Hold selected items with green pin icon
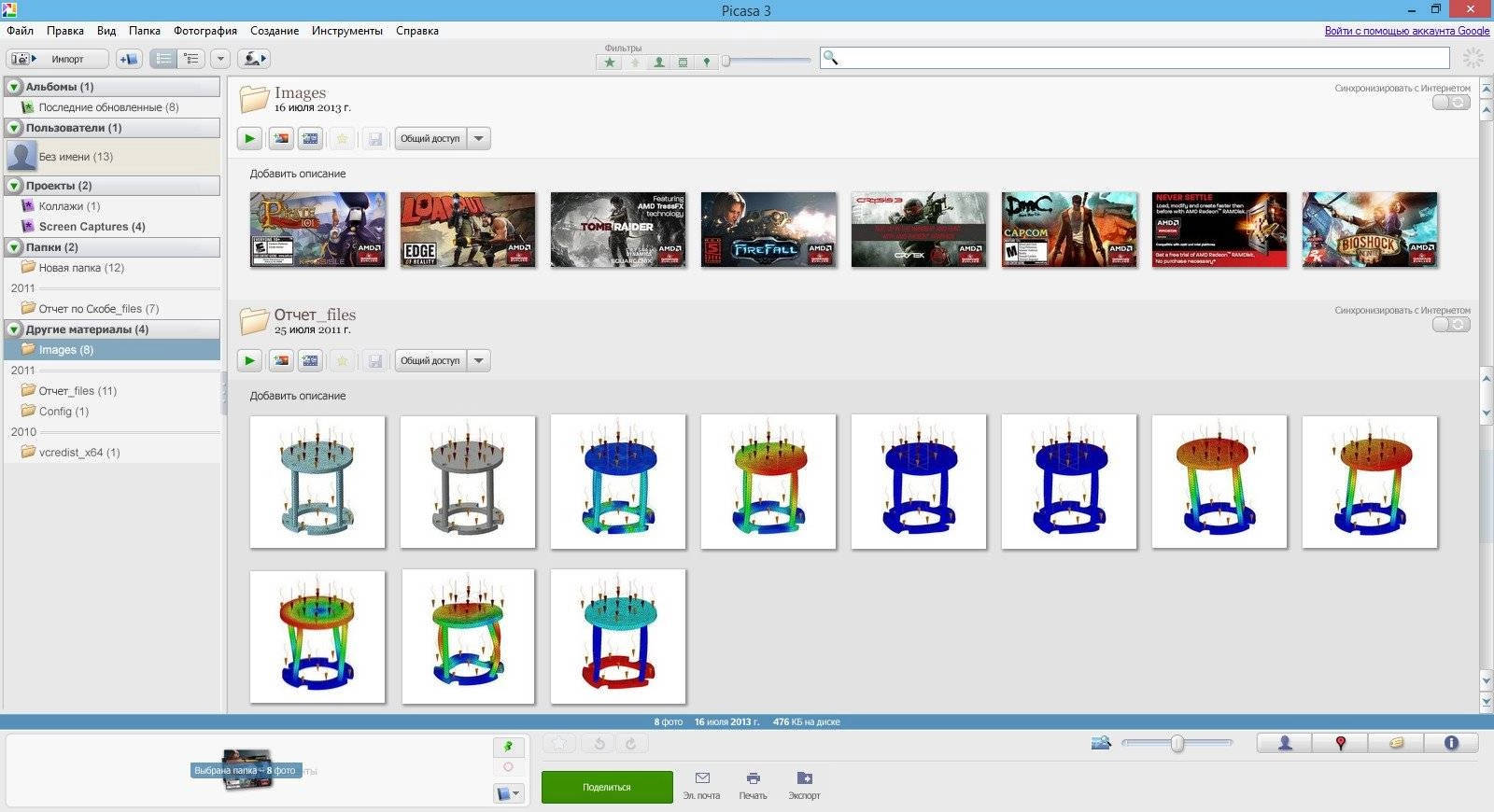 tap(508, 747)
